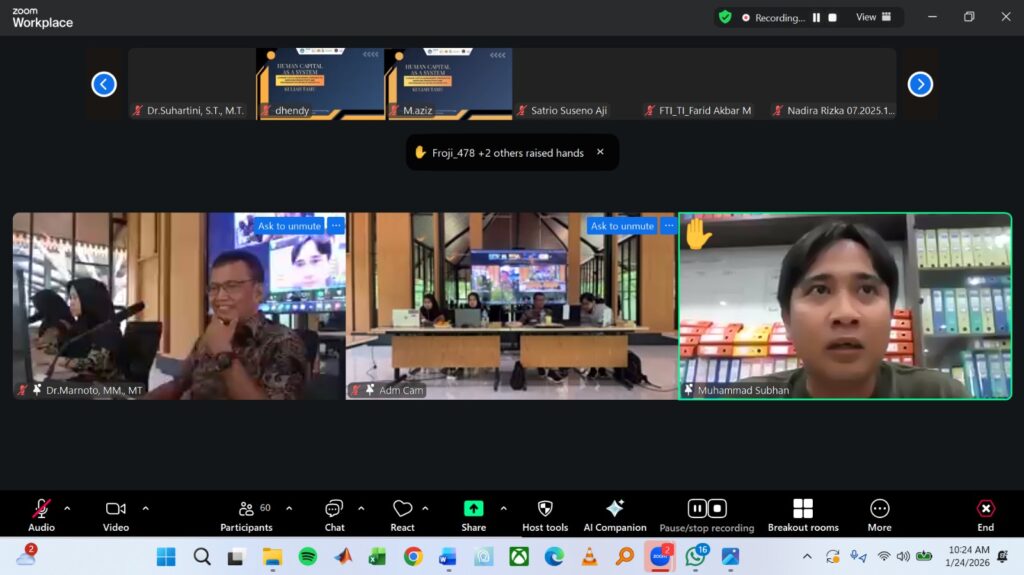
Task: Open the arrow menu beside Share
Action: (x=503, y=508)
